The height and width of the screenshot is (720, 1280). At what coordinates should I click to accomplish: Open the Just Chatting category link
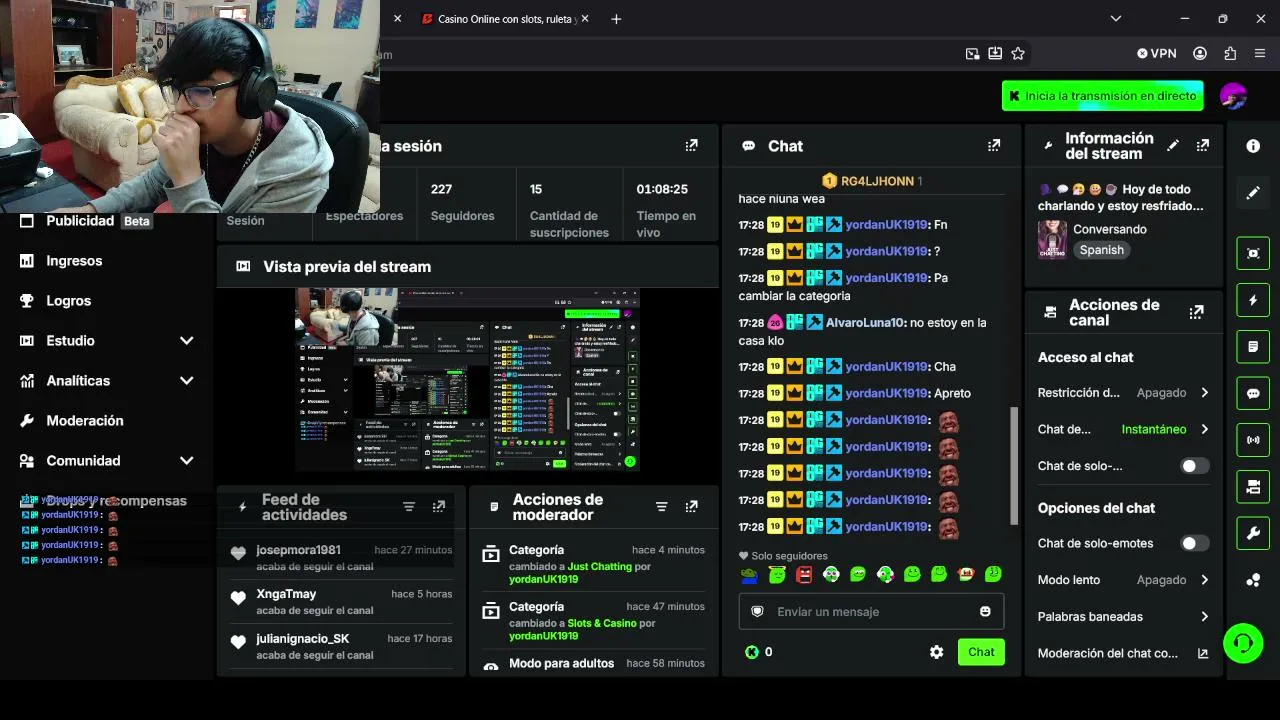(x=600, y=566)
